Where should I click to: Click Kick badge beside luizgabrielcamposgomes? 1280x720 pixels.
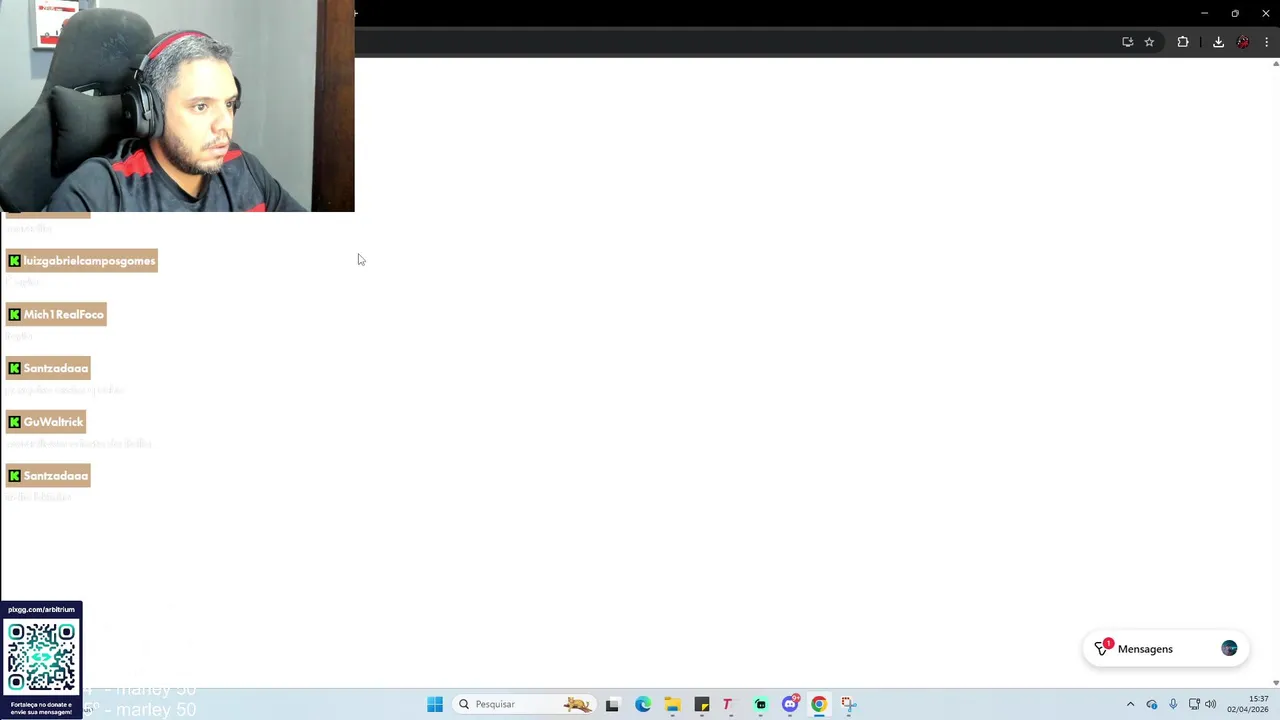click(14, 261)
